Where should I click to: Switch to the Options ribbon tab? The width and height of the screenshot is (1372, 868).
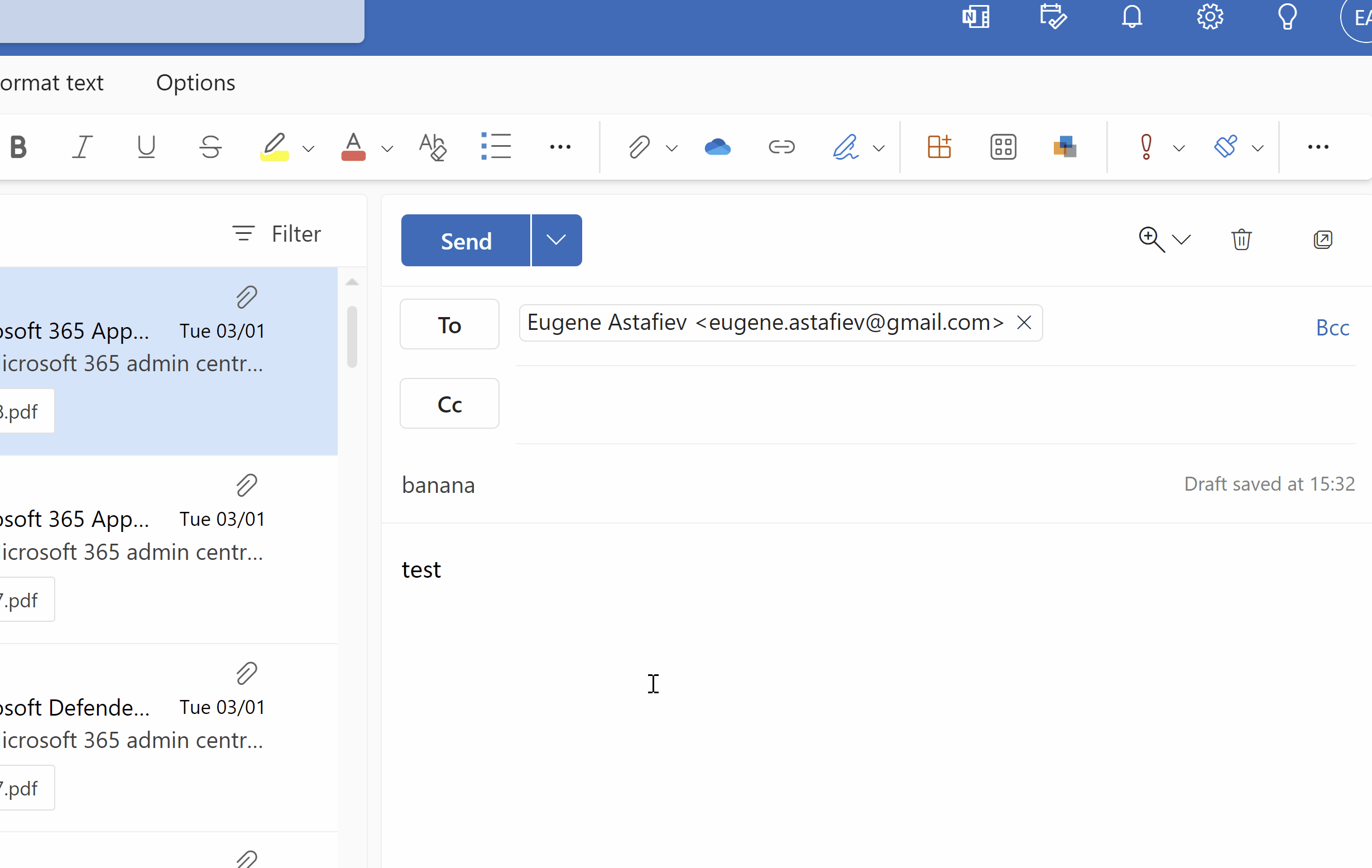pyautogui.click(x=195, y=83)
